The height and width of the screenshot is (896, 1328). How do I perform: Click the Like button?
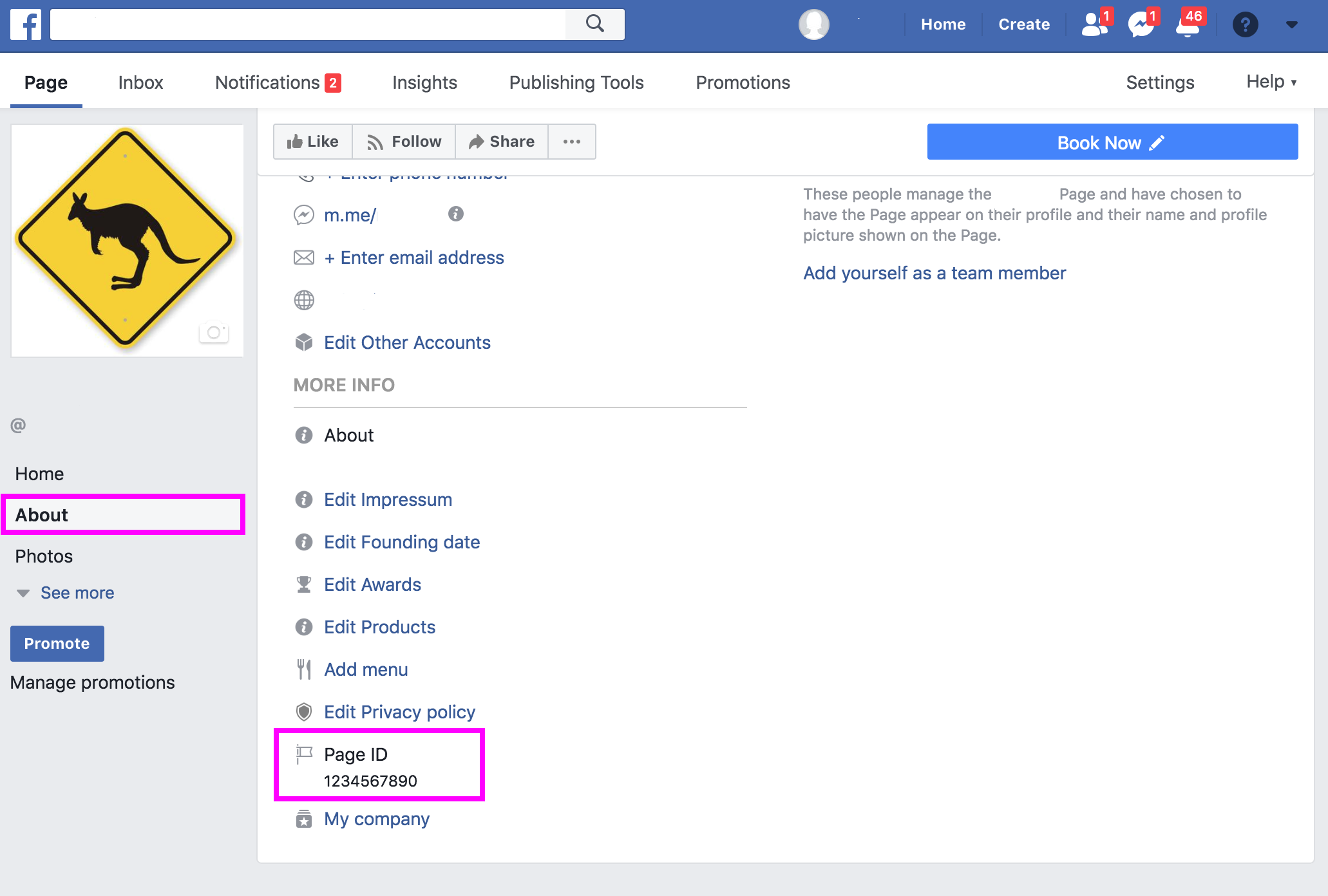[x=313, y=142]
